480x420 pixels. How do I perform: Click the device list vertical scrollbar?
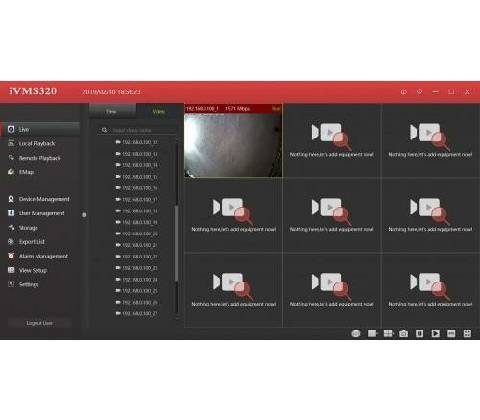[x=176, y=243]
